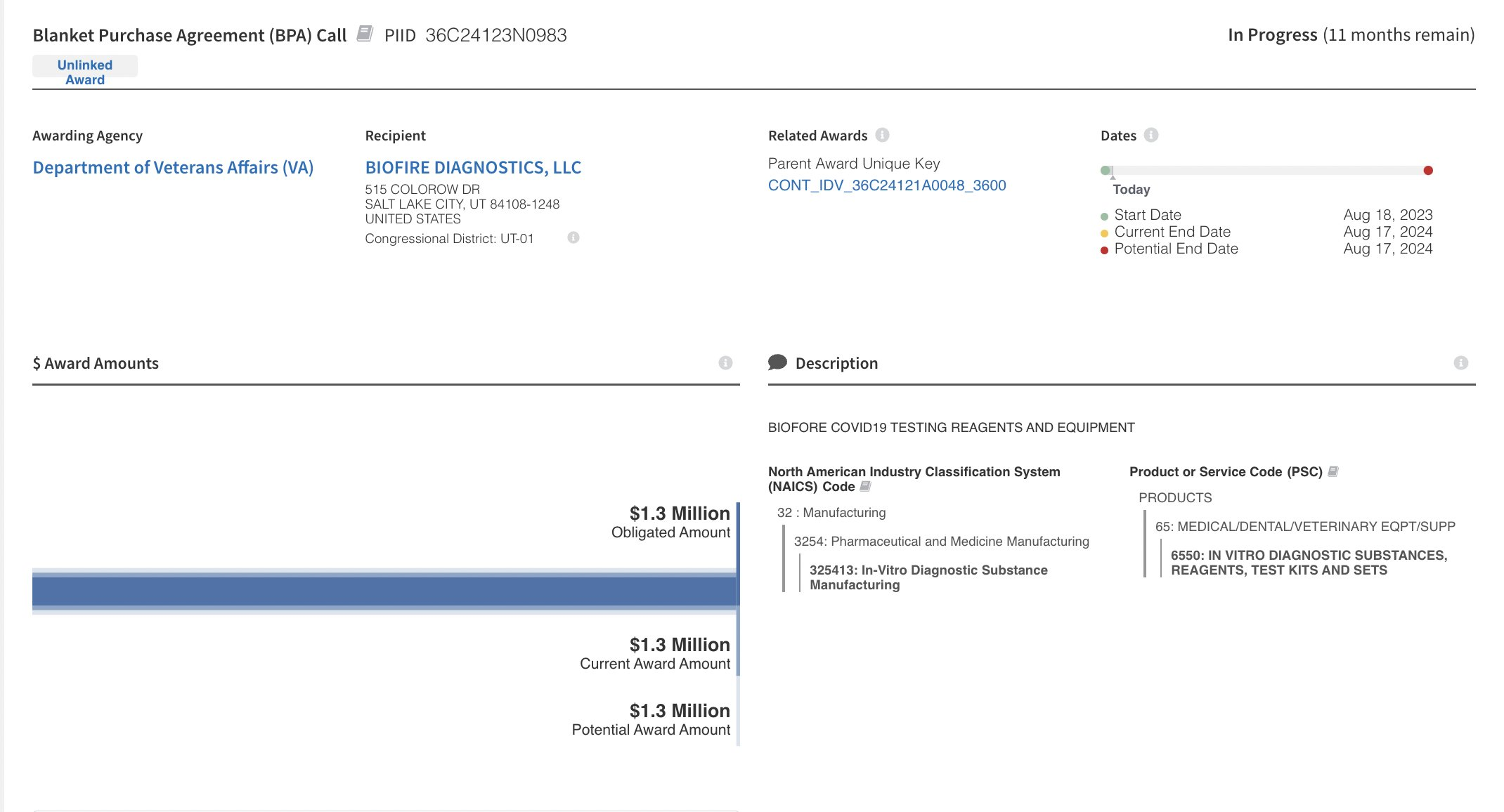Screen dimensions: 1504x812
Task: Click the dates progress timeline bar
Action: 1266,170
